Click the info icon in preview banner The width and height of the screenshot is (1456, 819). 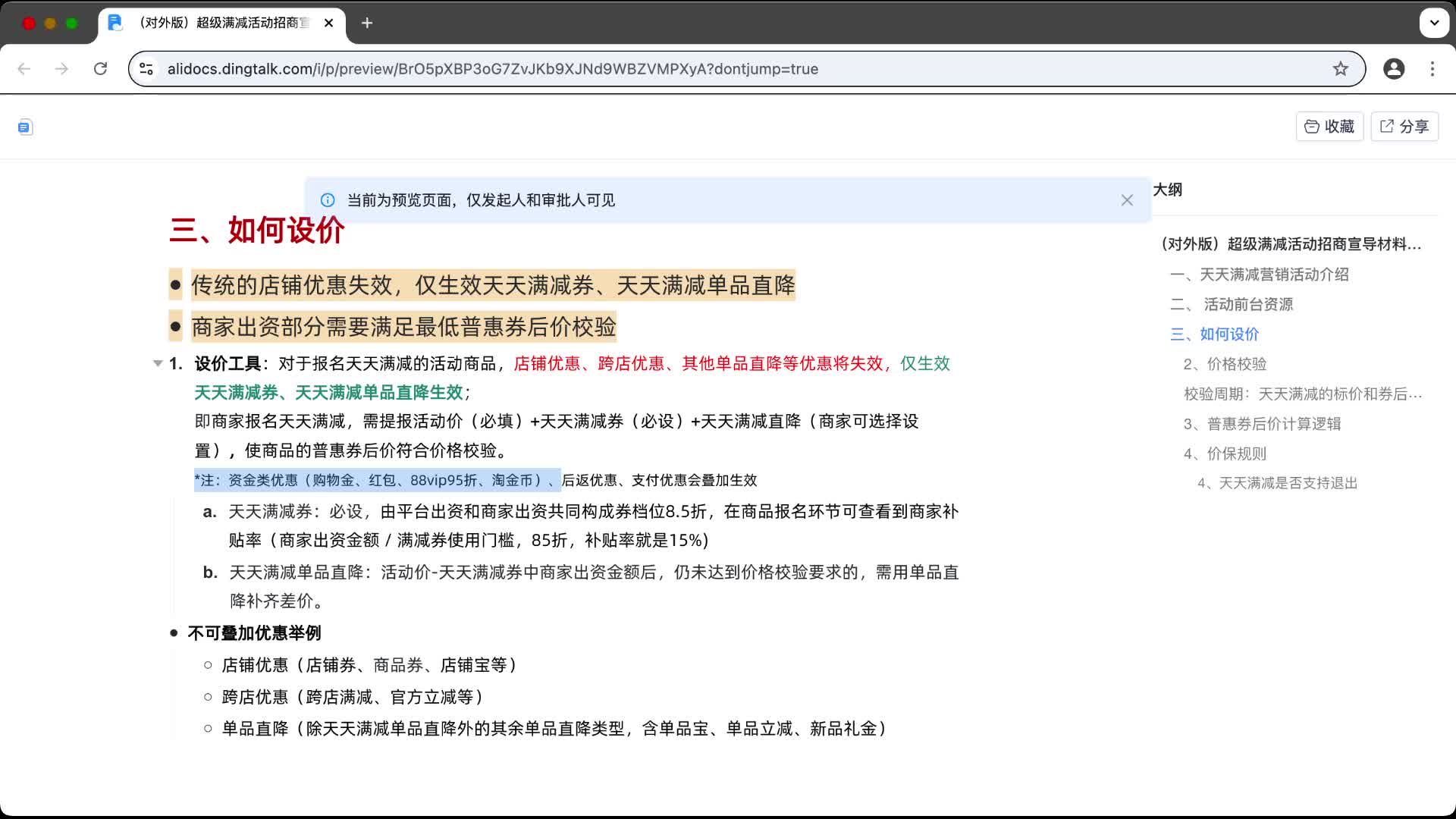(x=328, y=200)
